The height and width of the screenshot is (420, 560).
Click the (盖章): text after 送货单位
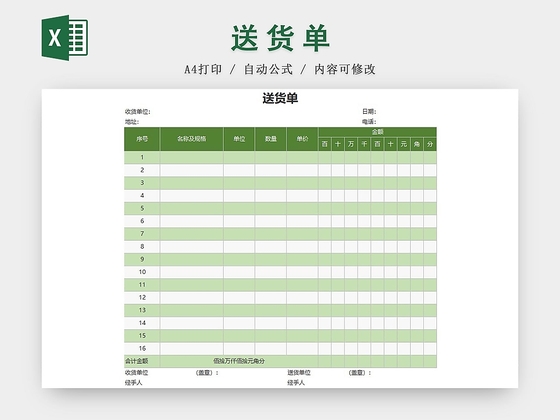[360, 373]
